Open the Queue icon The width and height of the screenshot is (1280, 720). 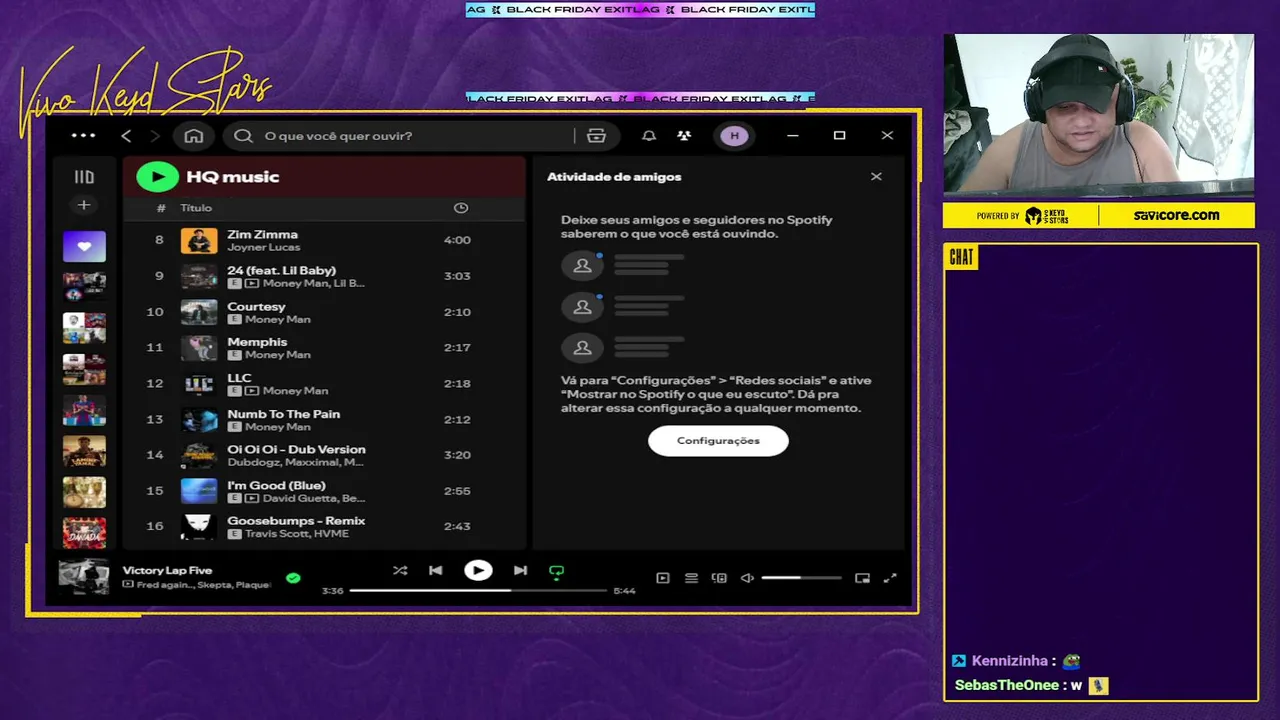coord(691,578)
